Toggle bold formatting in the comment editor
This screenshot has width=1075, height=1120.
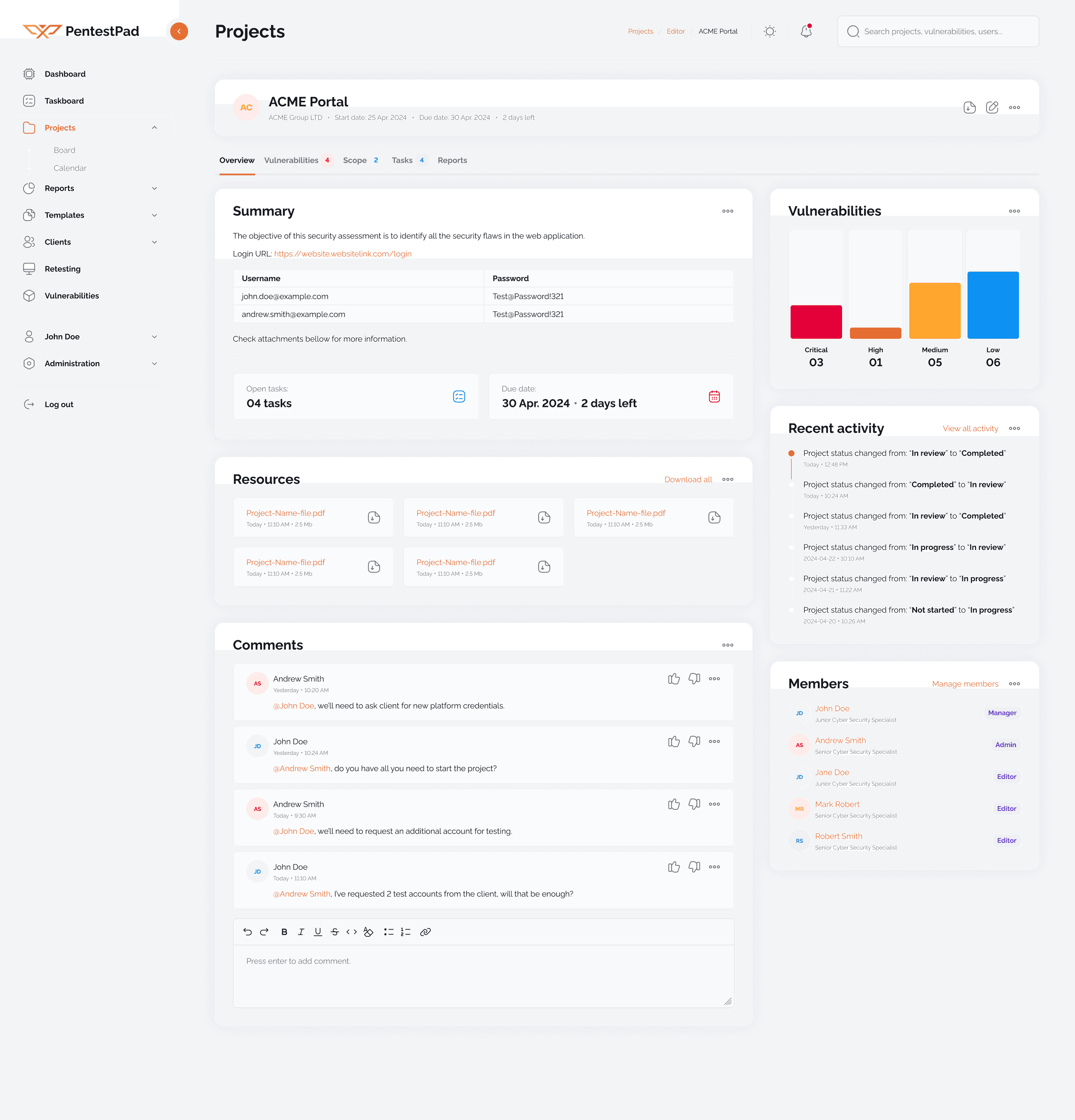[284, 931]
